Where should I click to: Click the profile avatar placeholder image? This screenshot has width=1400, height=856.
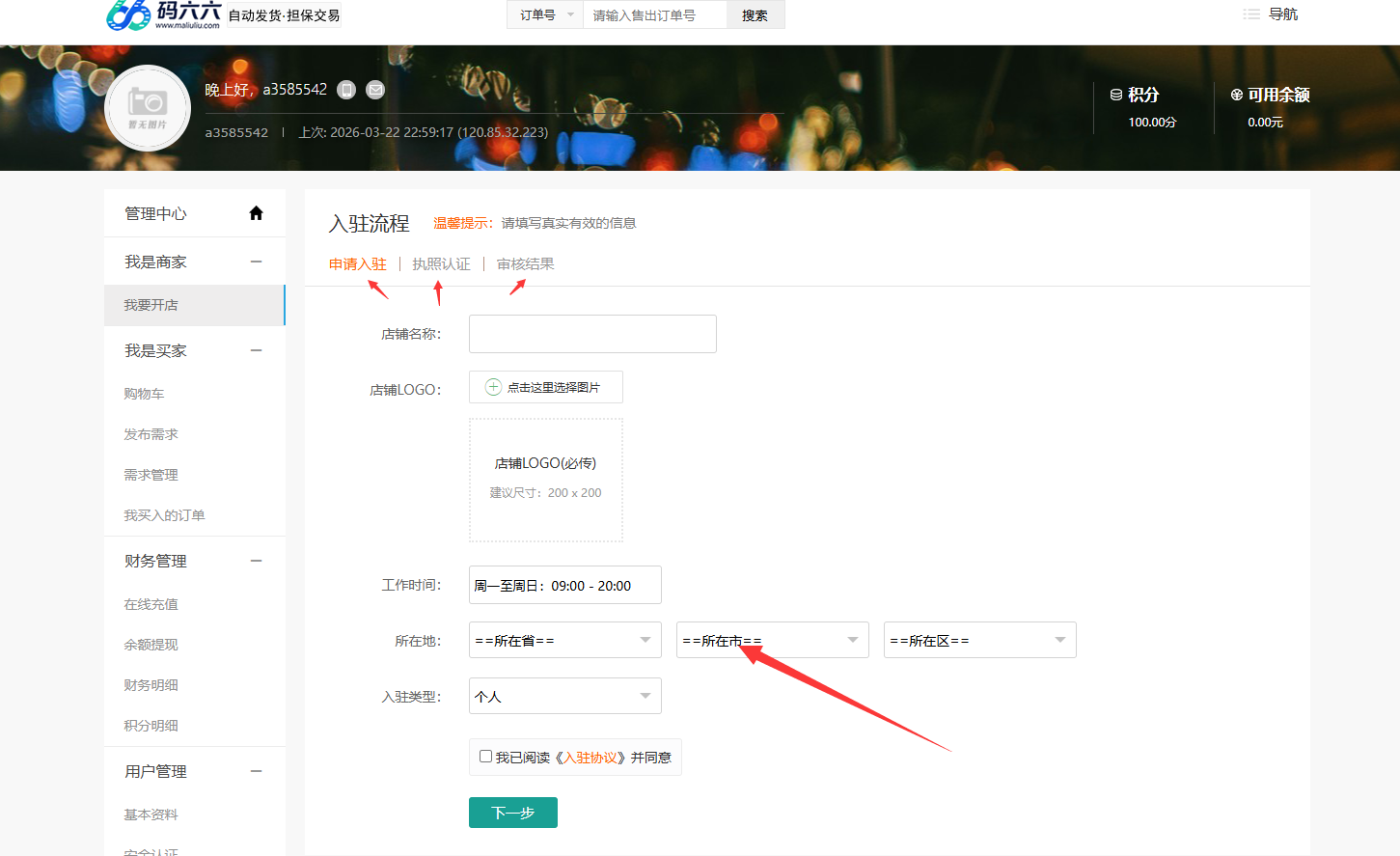(148, 108)
